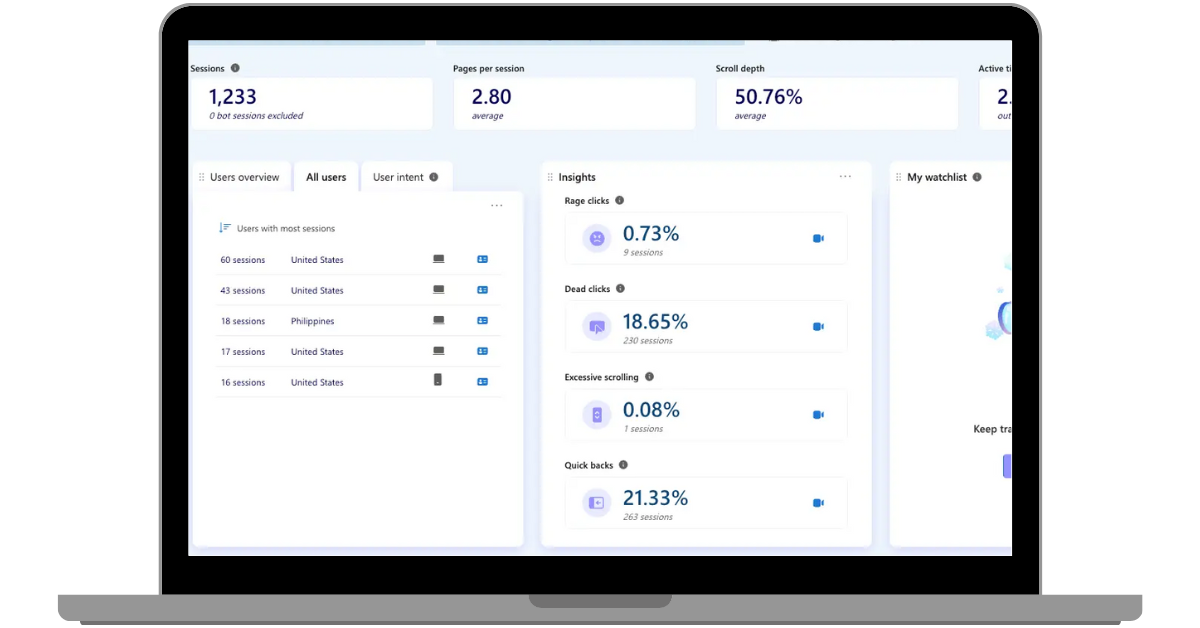The width and height of the screenshot is (1200, 628).
Task: Open recordings for Excessive scrolling sessions
Action: [818, 415]
